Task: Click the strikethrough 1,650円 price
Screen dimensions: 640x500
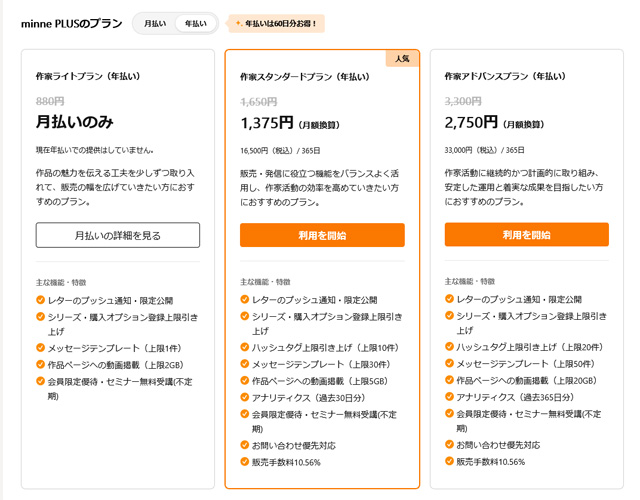Action: [x=258, y=102]
